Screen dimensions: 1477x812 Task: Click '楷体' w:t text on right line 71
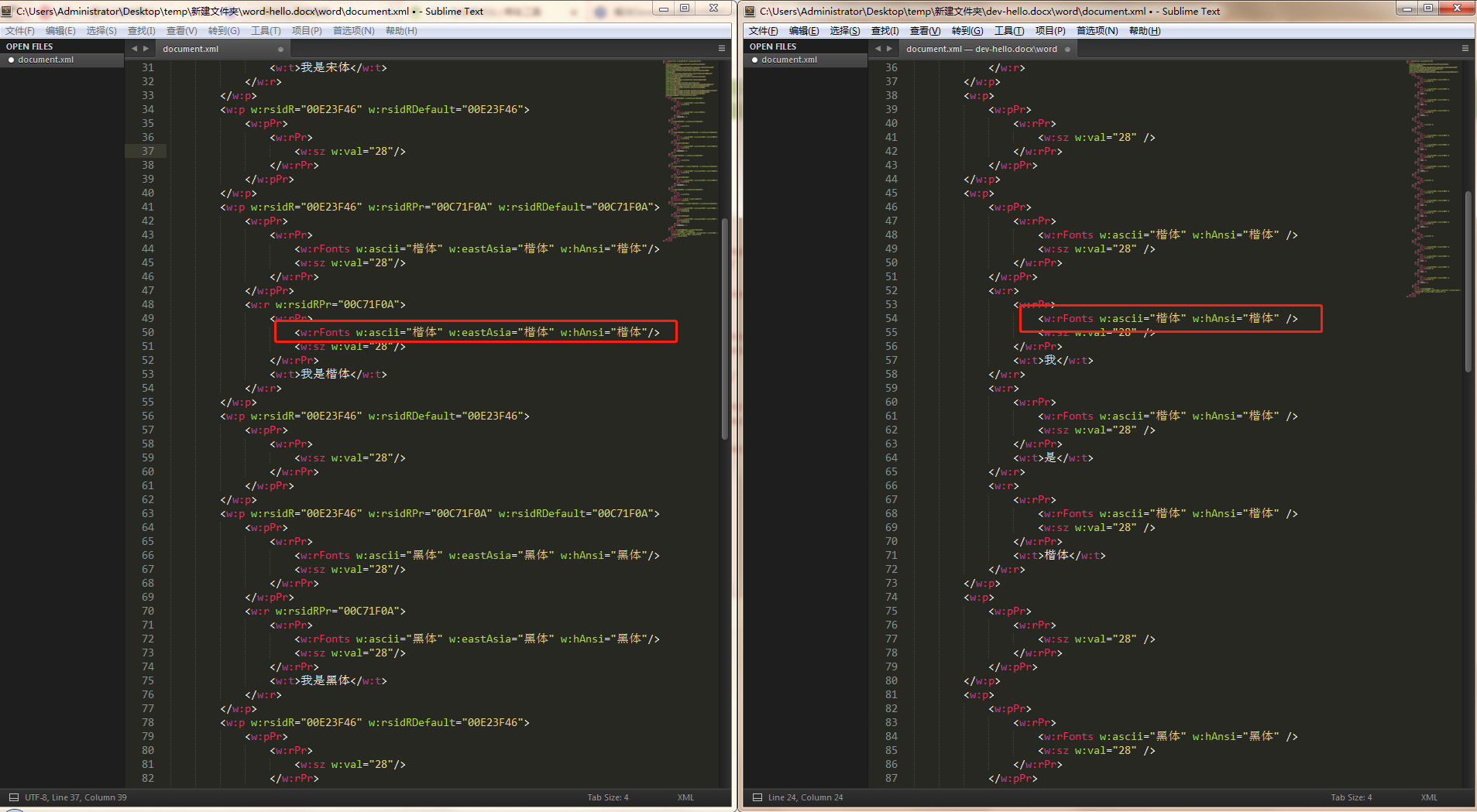1056,555
